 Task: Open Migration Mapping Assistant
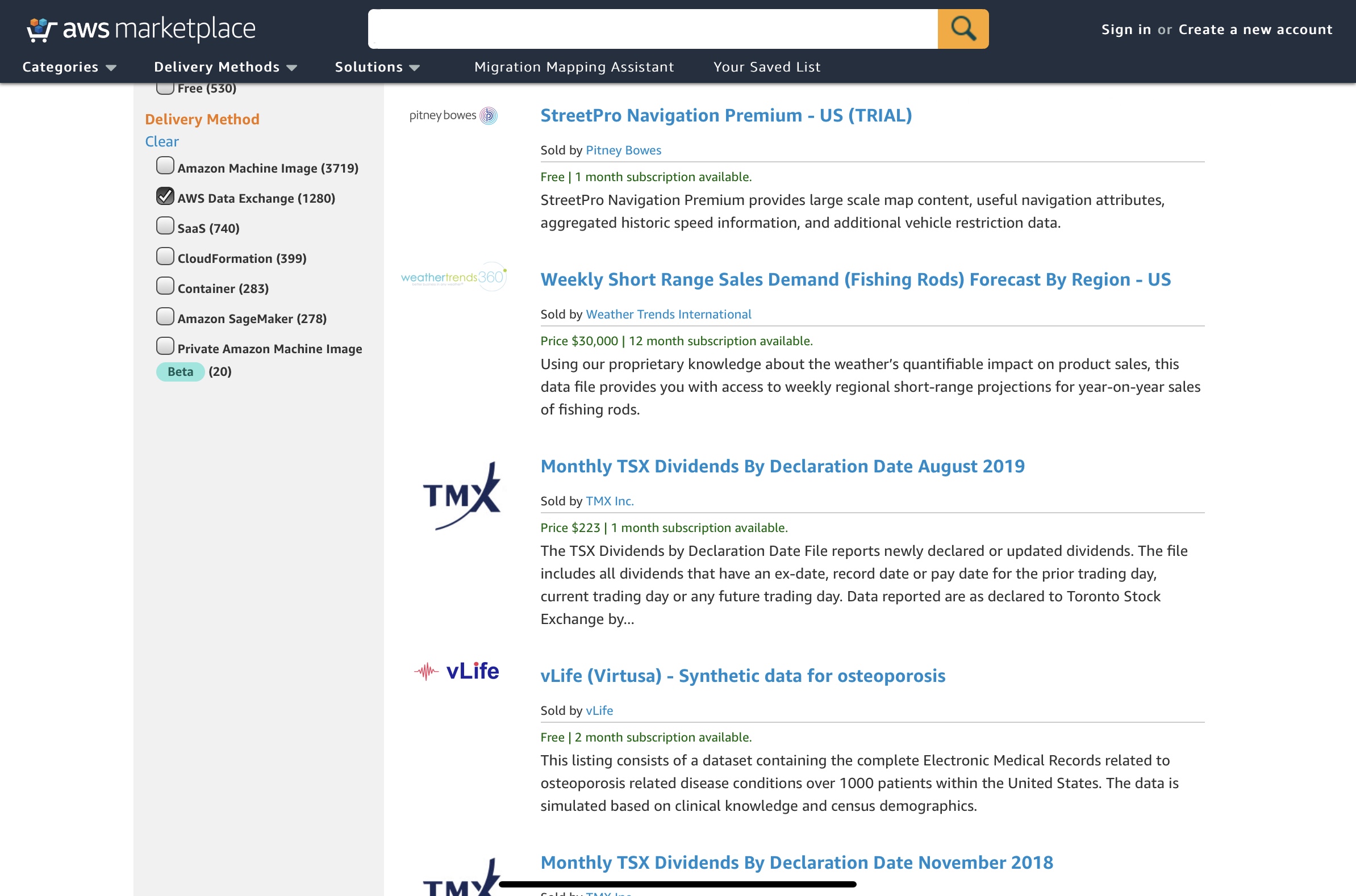(574, 67)
